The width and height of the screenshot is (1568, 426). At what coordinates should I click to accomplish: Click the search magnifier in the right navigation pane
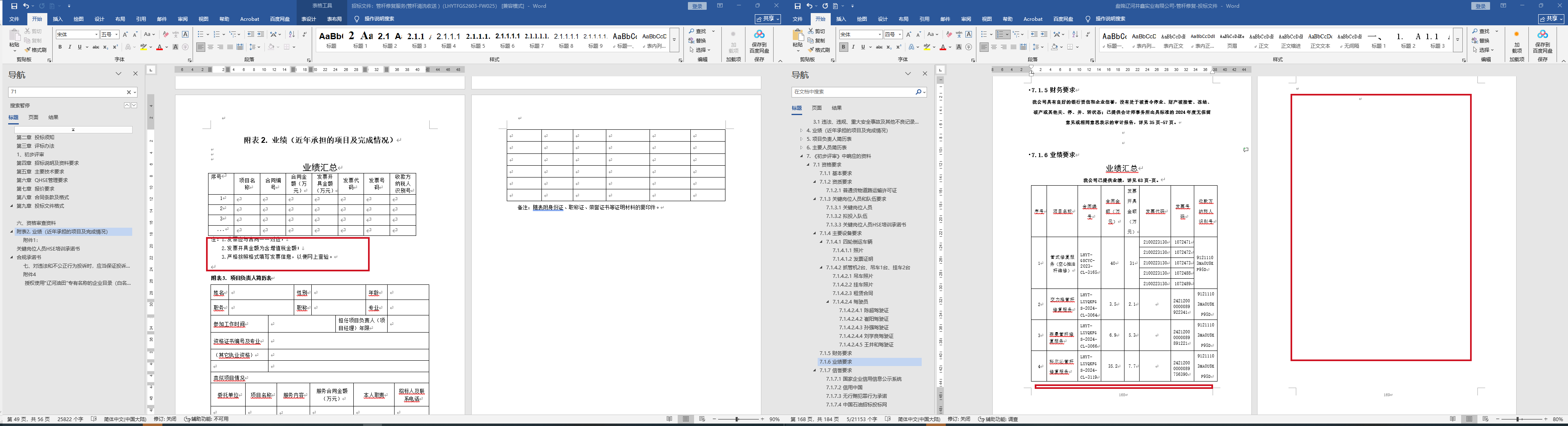click(x=918, y=92)
